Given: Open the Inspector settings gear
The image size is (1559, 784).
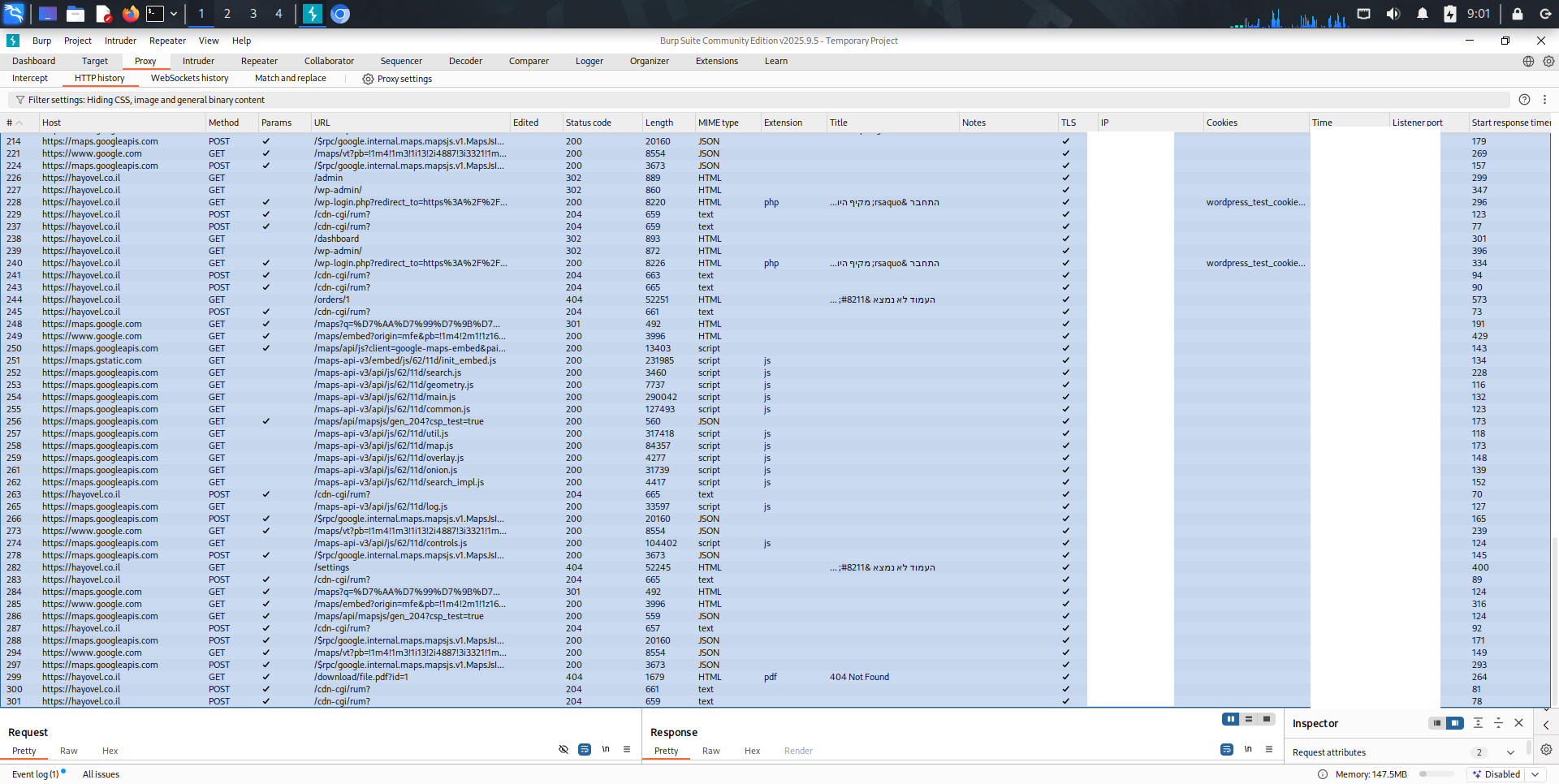Looking at the screenshot, I should click(1546, 750).
